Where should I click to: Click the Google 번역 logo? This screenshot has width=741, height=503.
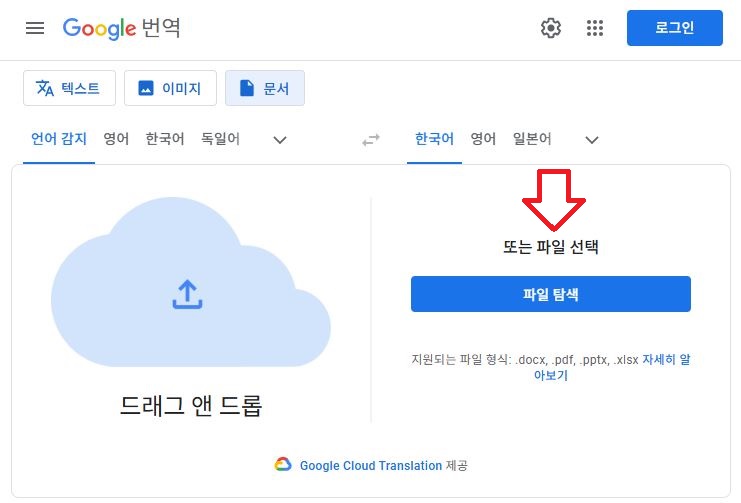point(121,28)
